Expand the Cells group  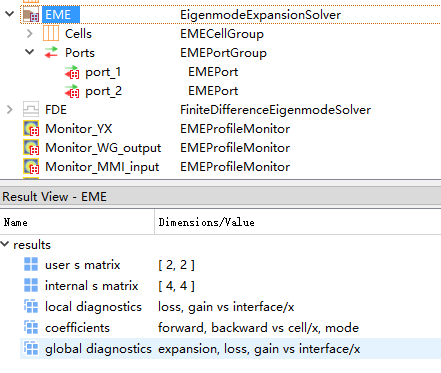tap(30, 33)
